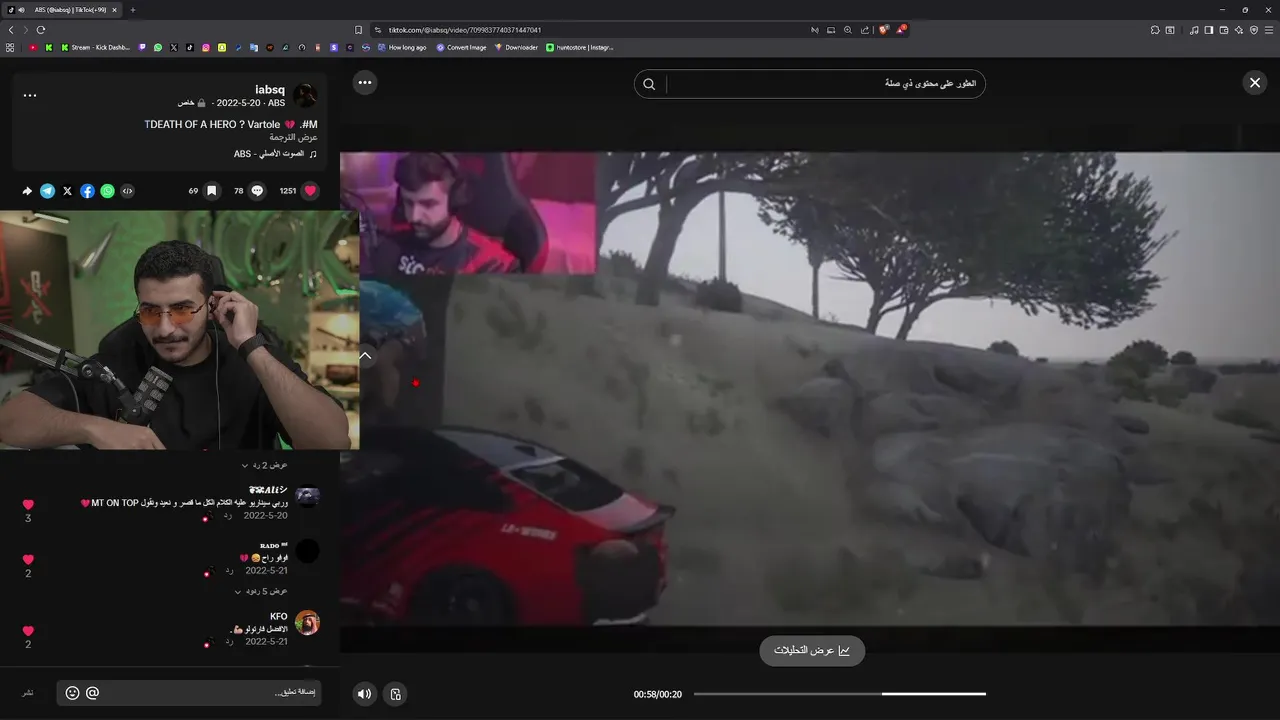The width and height of the screenshot is (1280, 720).
Task: Open a new browser tab
Action: coord(132,10)
